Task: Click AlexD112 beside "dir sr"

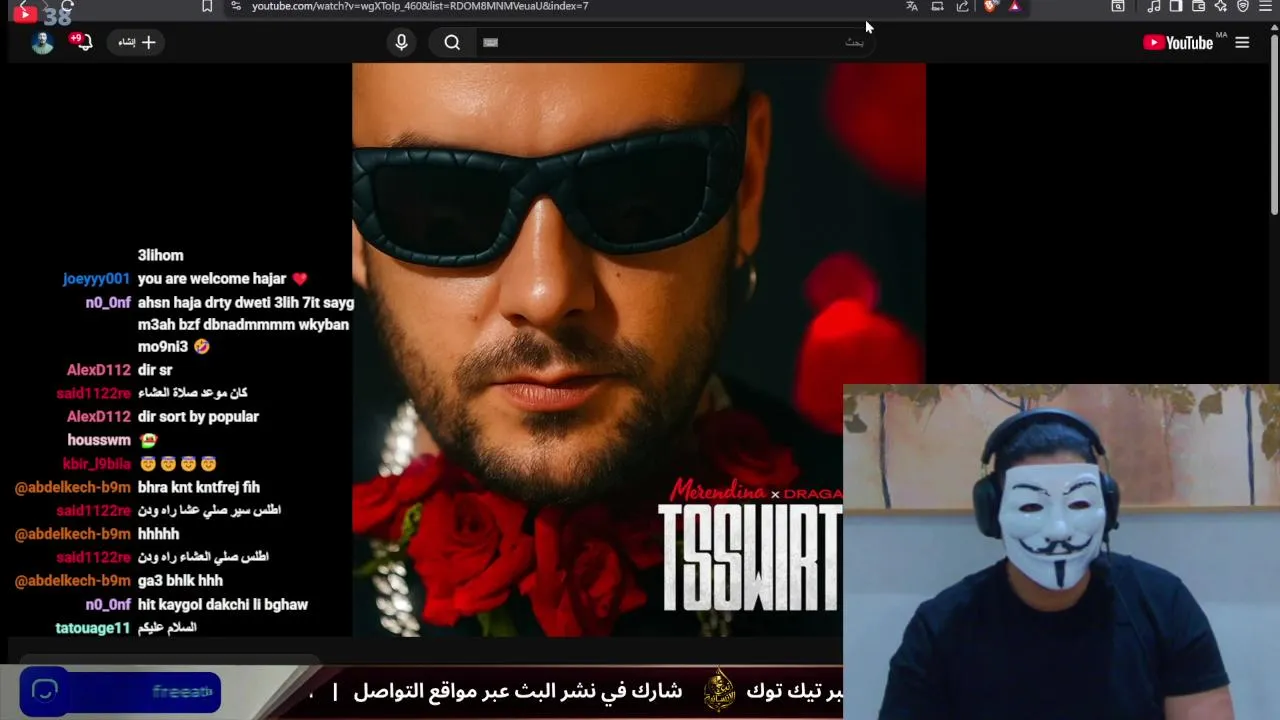Action: point(98,370)
